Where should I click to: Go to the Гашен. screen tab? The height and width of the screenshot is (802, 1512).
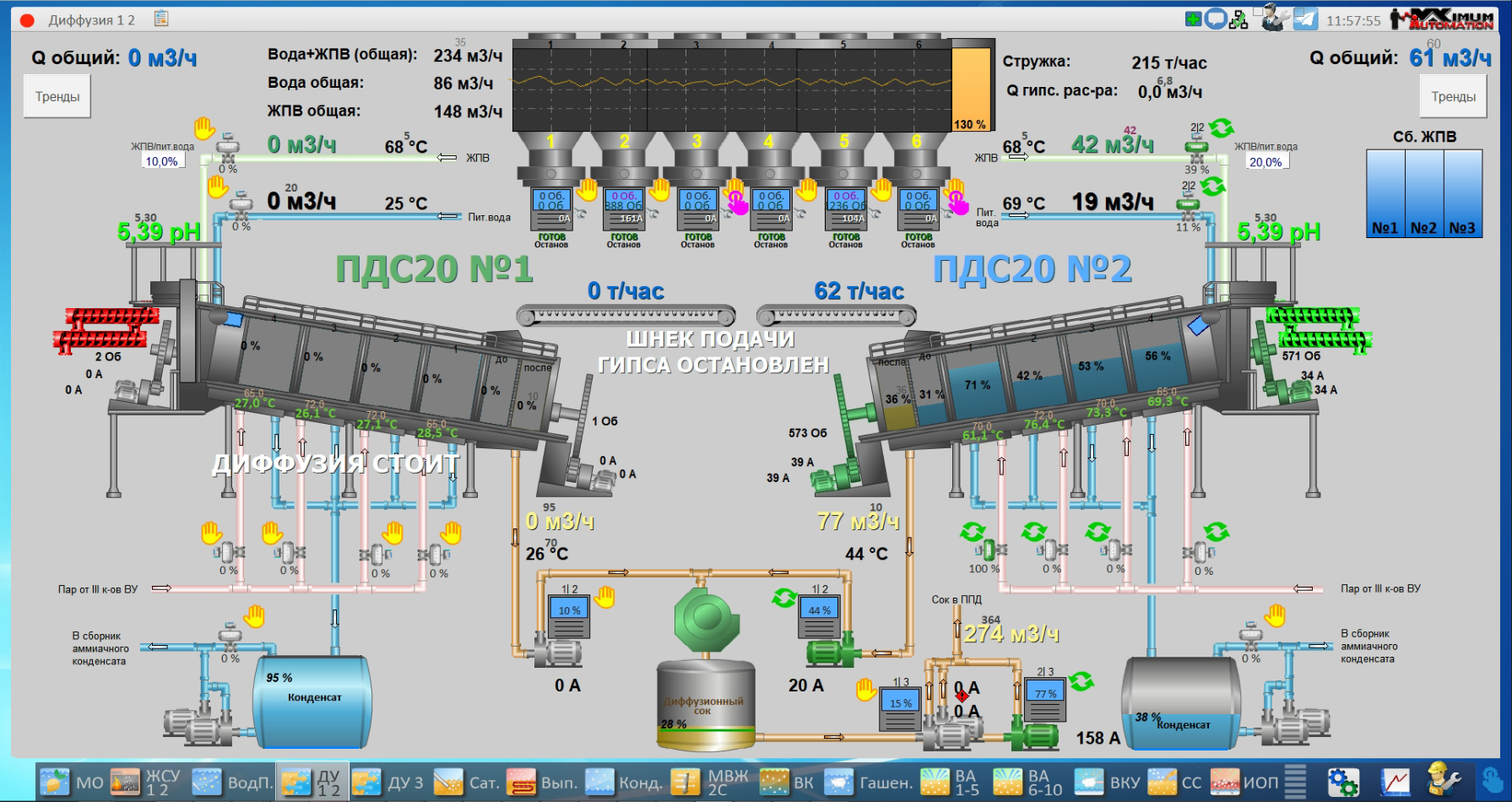(869, 783)
